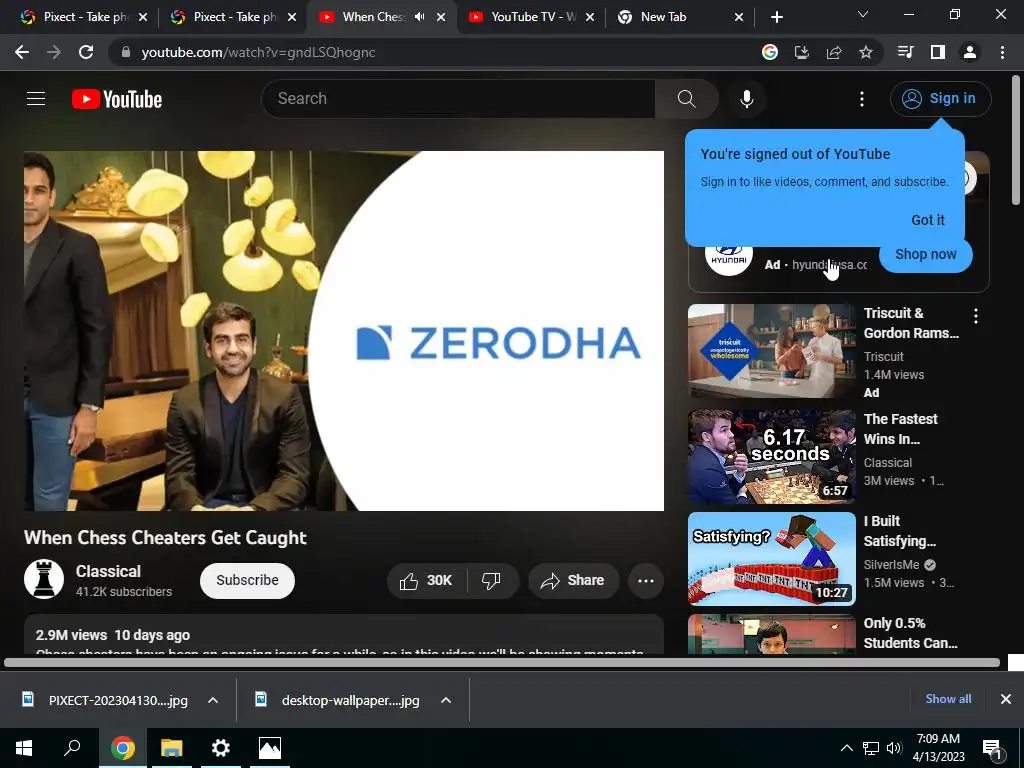Mute the When Chess tab audio
1024x768 pixels.
tap(420, 17)
